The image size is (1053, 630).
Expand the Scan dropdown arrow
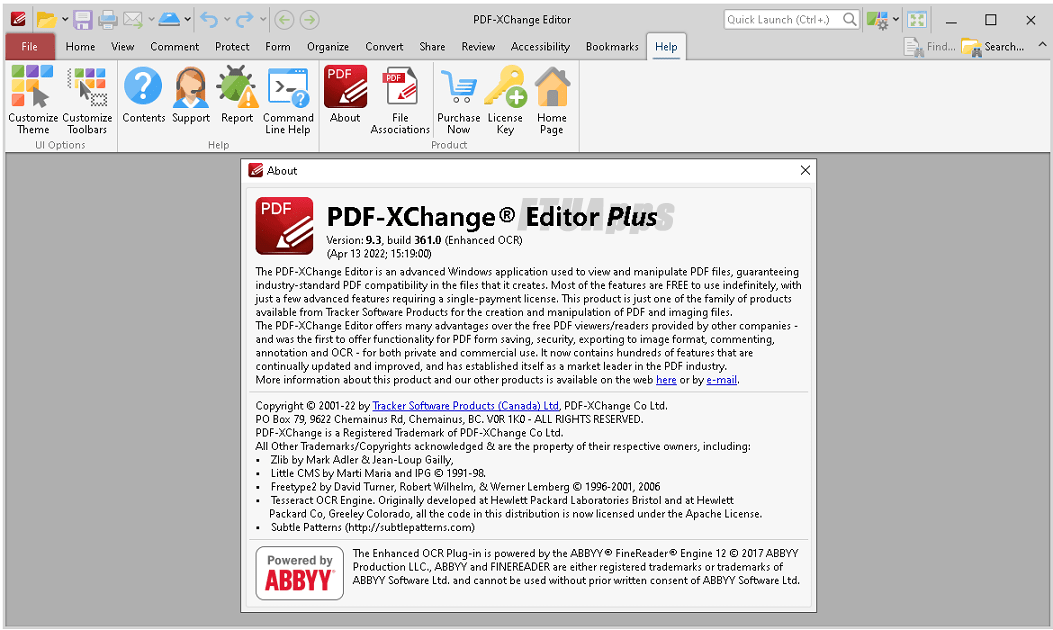(187, 20)
